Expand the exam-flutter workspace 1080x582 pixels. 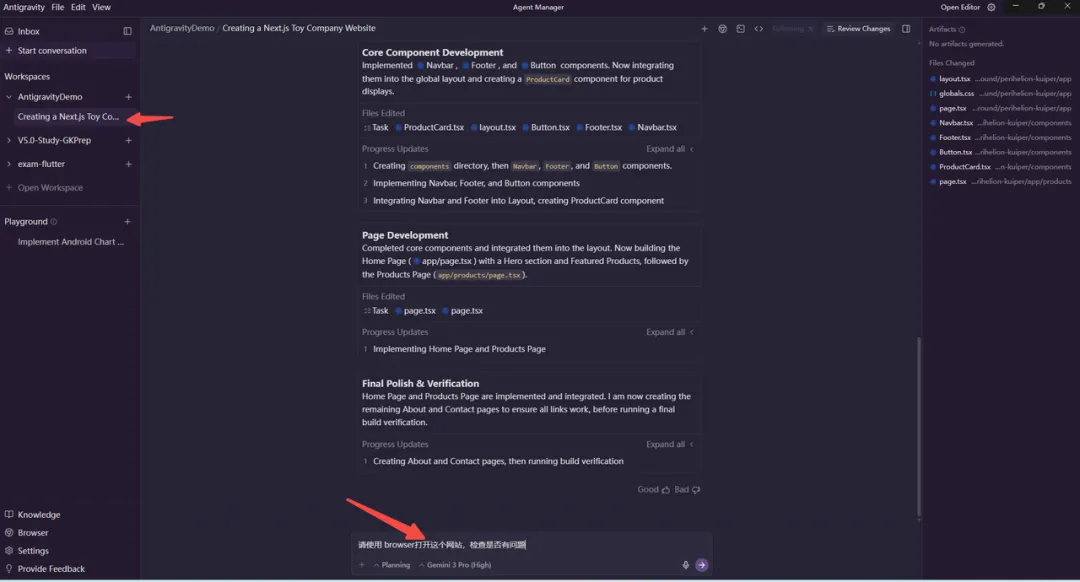tap(8, 165)
